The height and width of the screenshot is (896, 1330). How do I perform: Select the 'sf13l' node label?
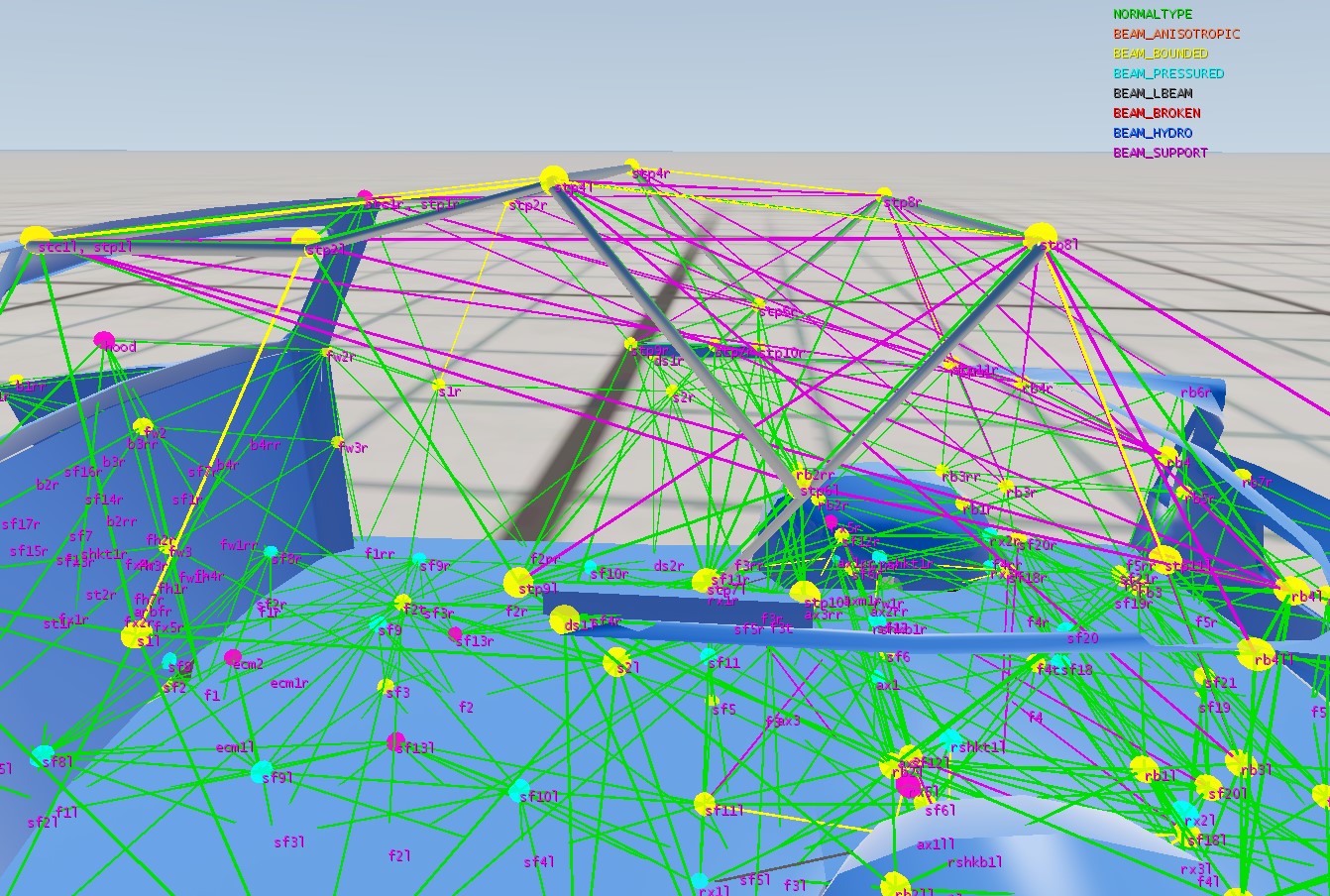tap(414, 748)
